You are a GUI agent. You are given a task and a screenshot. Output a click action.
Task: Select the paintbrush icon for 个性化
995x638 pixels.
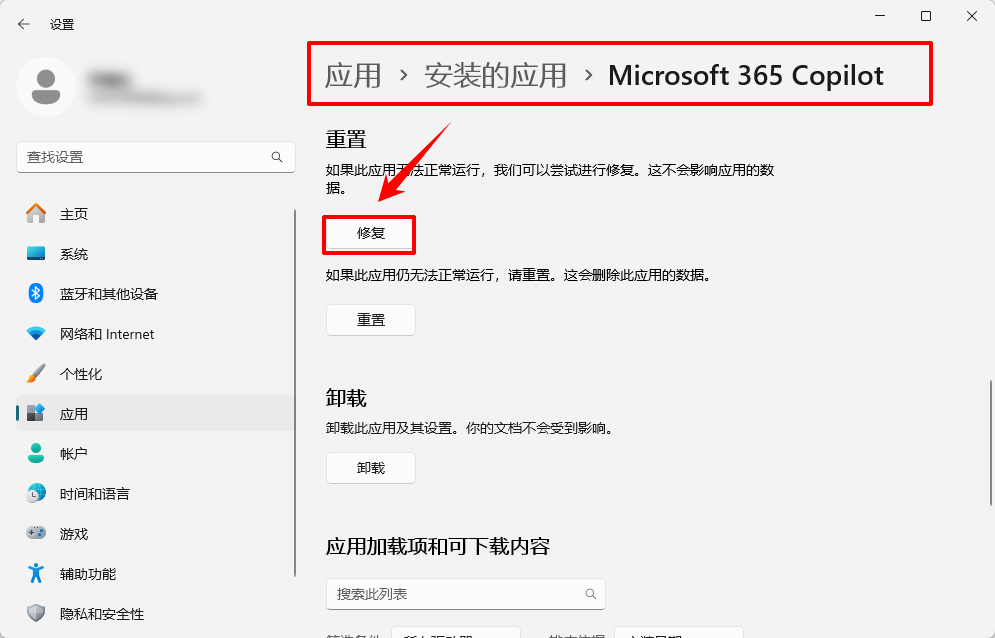pos(36,373)
